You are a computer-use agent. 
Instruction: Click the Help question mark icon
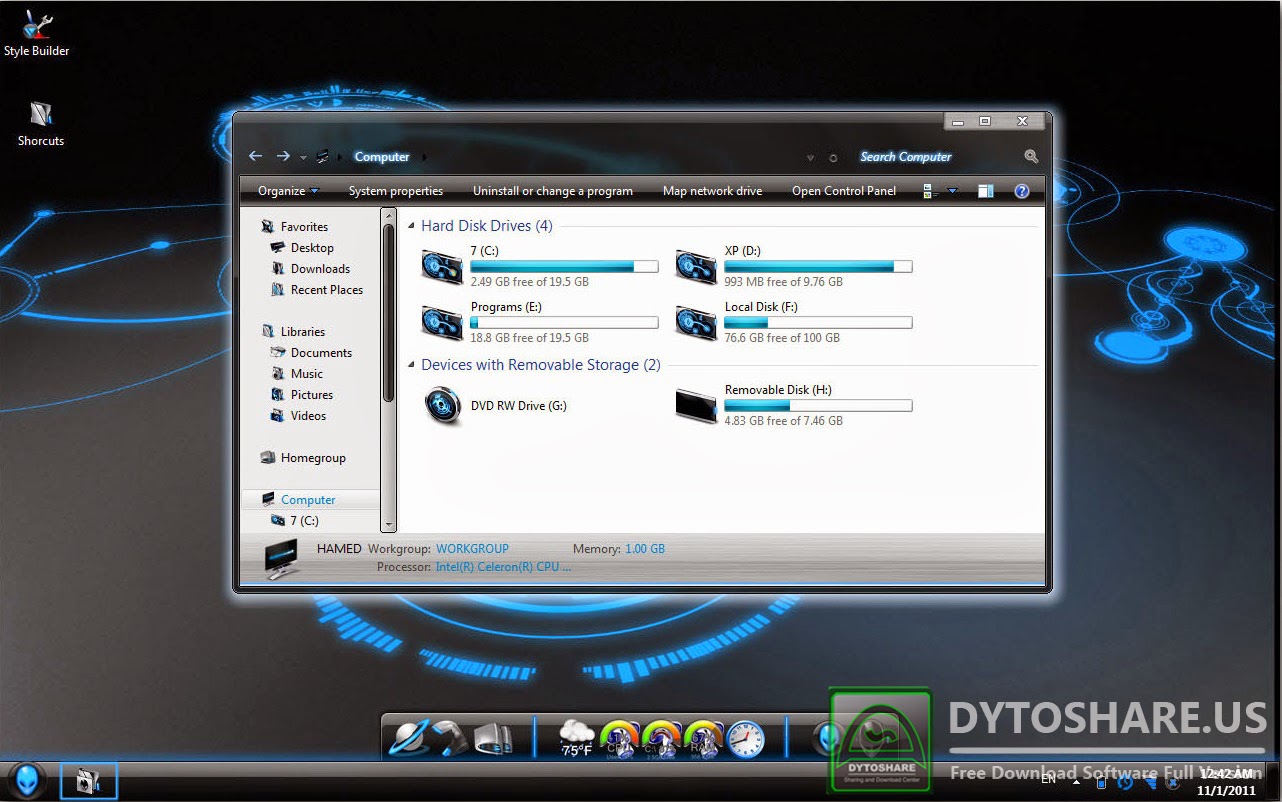(x=1022, y=190)
